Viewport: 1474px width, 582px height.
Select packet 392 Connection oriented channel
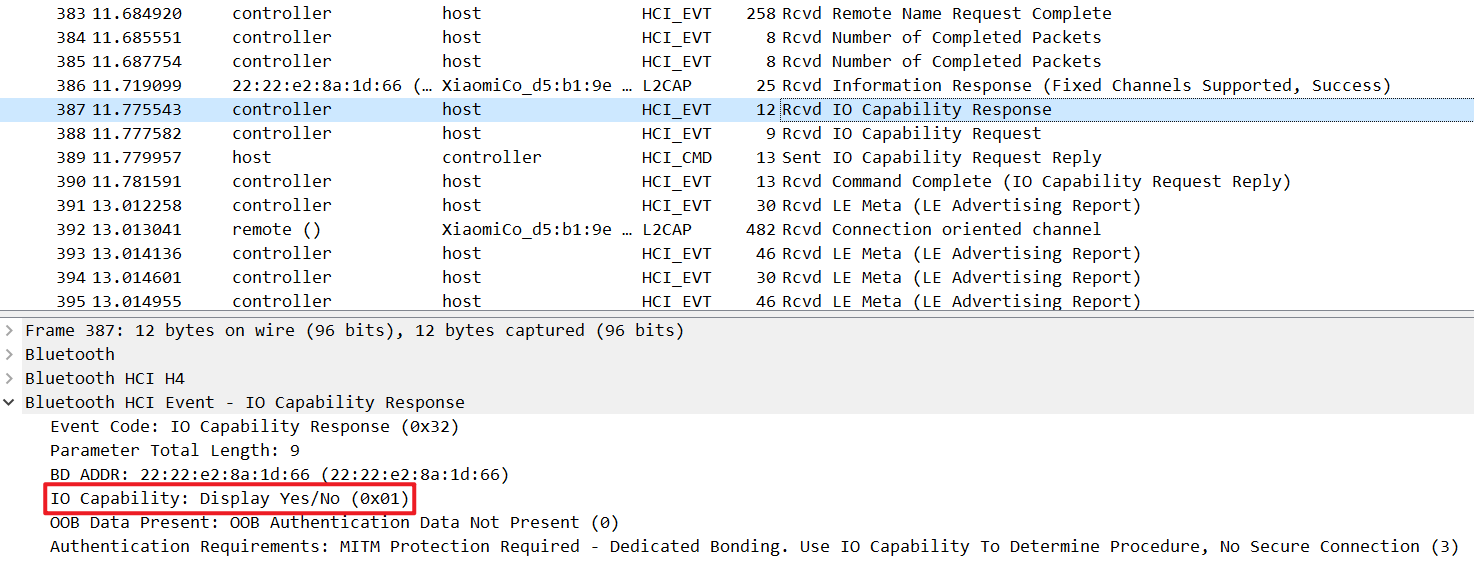pyautogui.click(x=737, y=230)
